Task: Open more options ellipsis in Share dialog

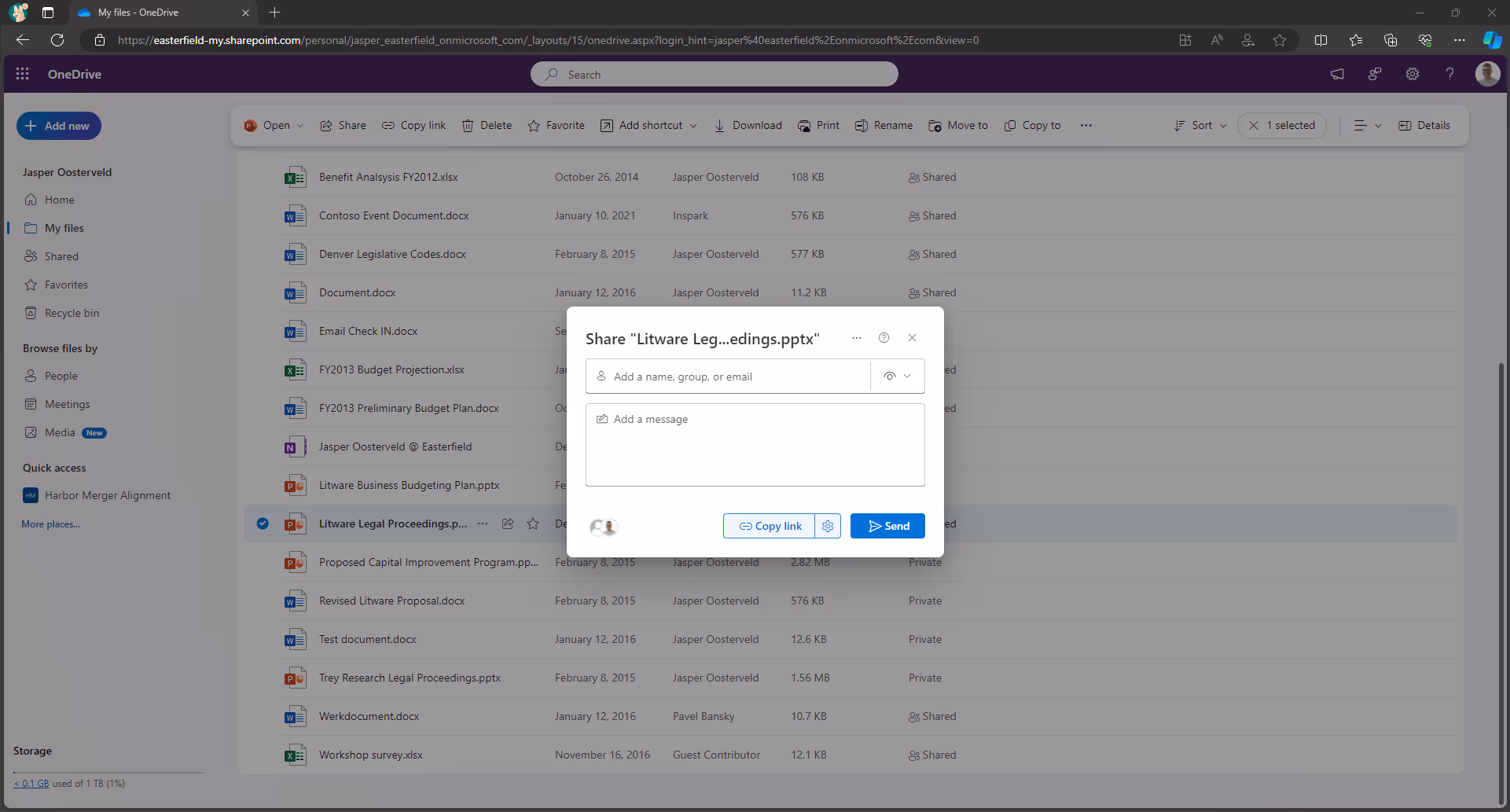Action: (x=857, y=338)
